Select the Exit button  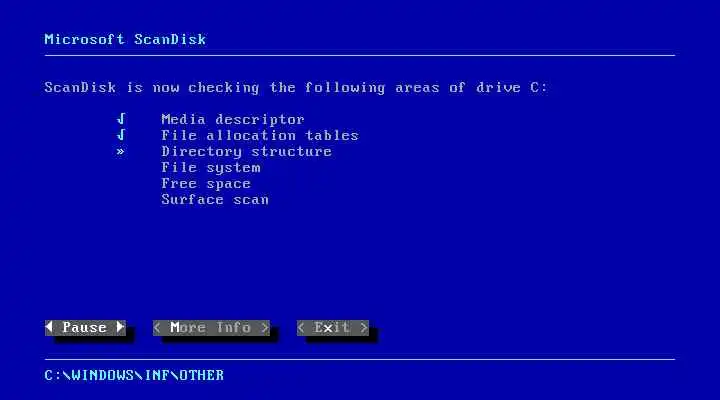(333, 328)
